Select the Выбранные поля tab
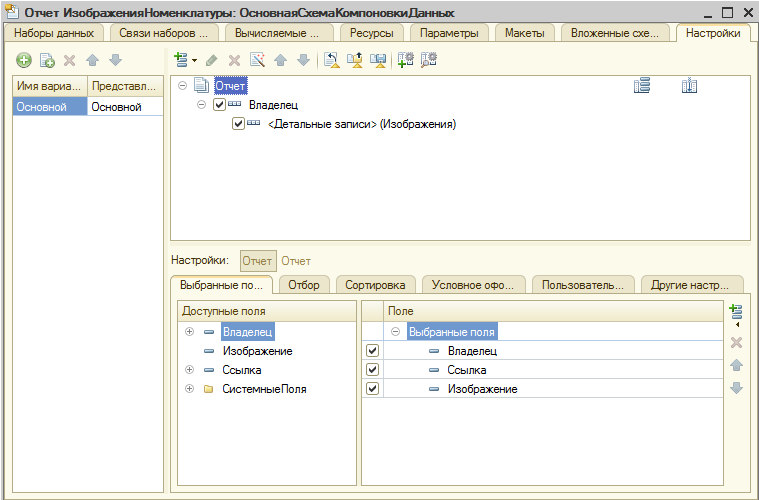Viewport: 759px width, 500px height. (222, 285)
